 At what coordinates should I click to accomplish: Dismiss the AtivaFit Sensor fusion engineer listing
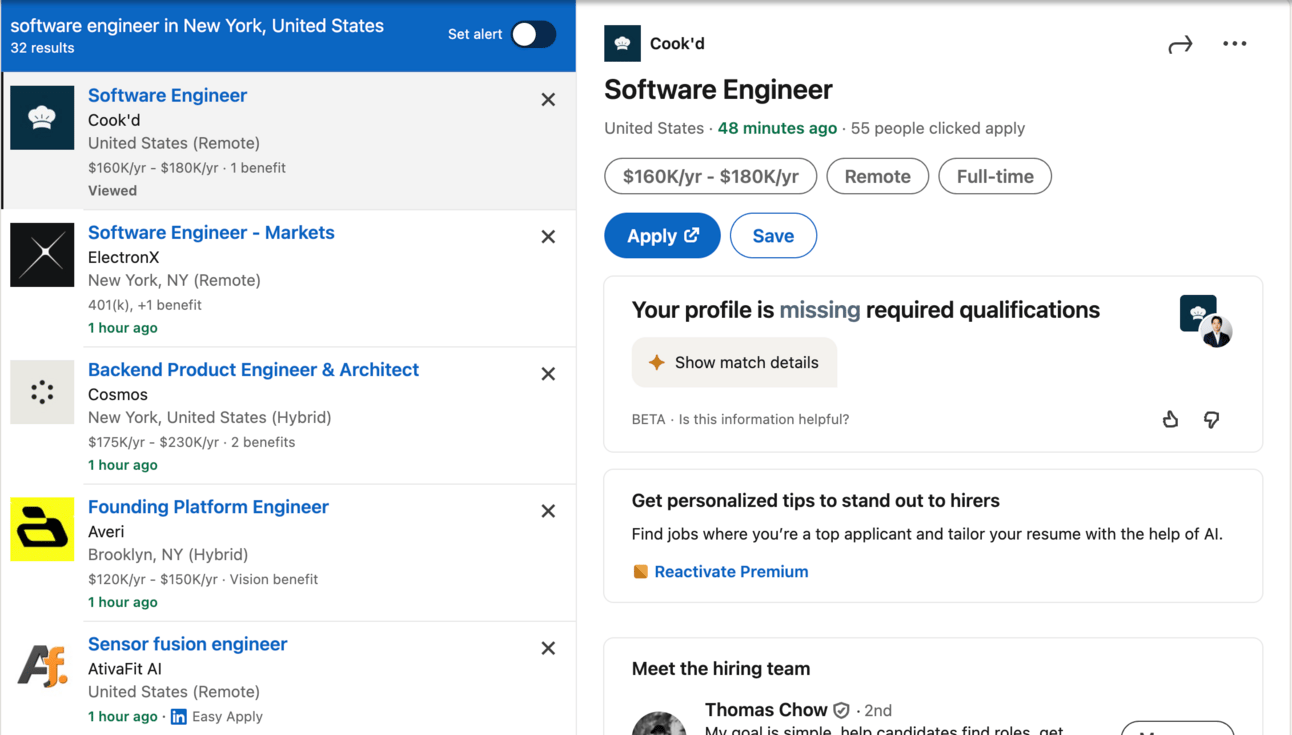(x=548, y=648)
